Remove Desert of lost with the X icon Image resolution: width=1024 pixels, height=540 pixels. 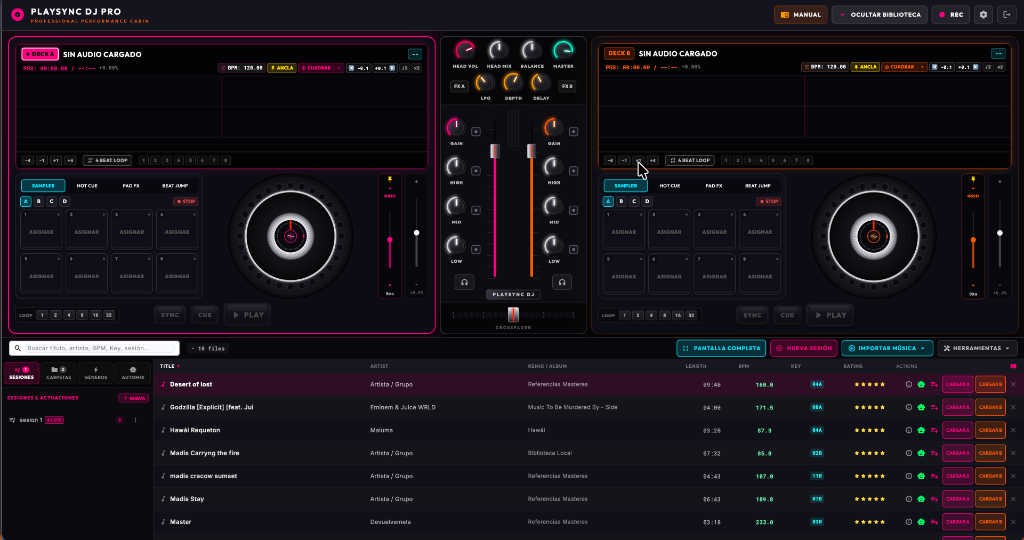[x=1013, y=385]
